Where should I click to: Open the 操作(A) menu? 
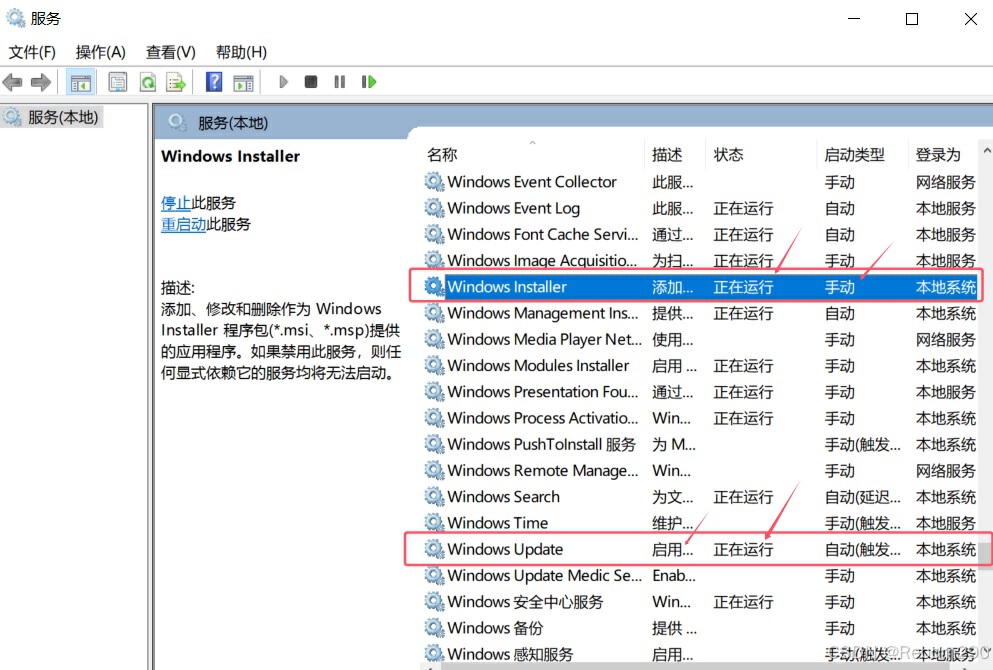point(101,52)
